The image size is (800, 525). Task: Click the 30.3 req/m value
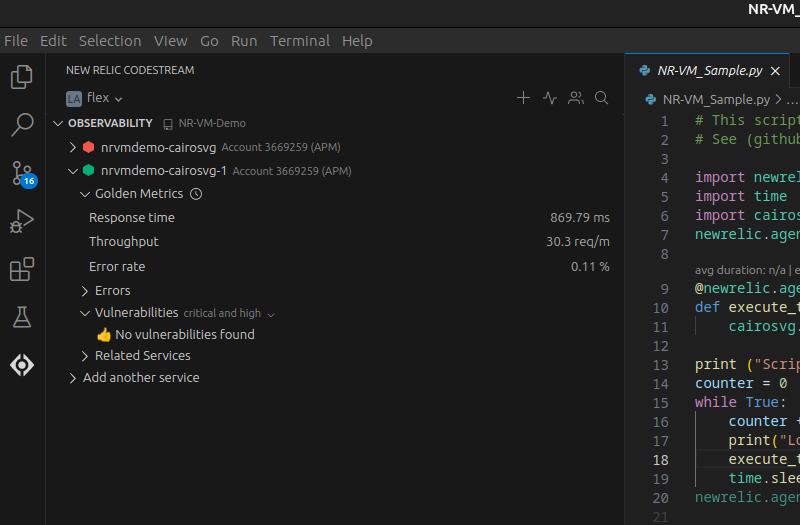578,242
